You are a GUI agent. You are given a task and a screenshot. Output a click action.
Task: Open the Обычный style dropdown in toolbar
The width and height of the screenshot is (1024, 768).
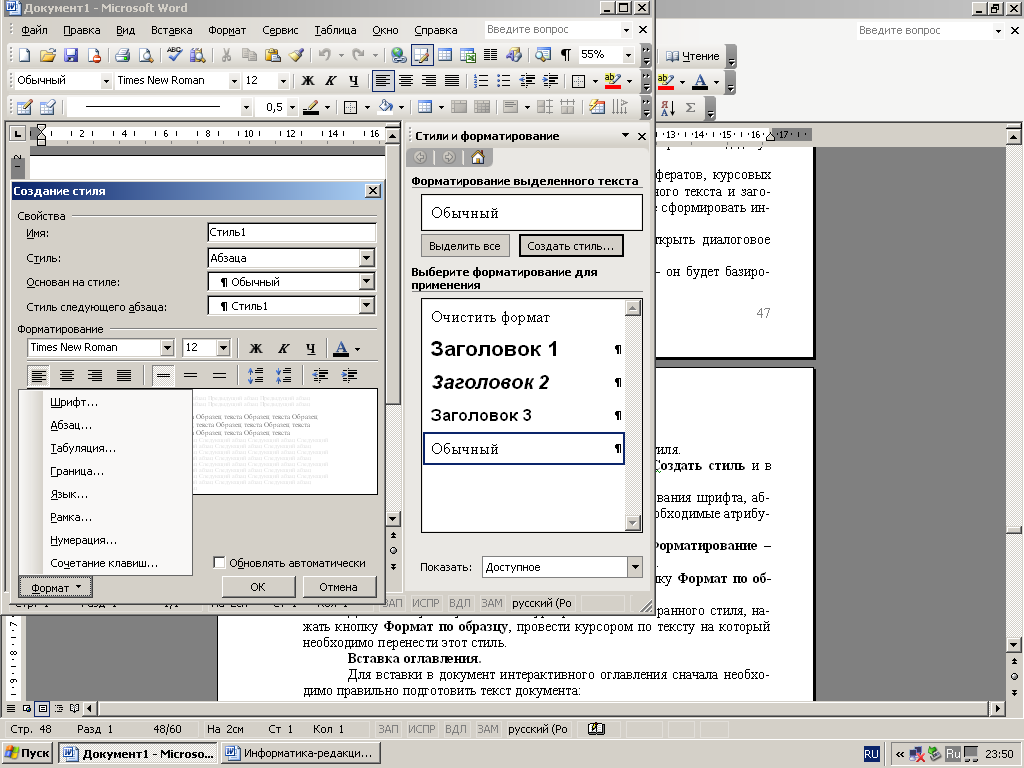tap(106, 81)
